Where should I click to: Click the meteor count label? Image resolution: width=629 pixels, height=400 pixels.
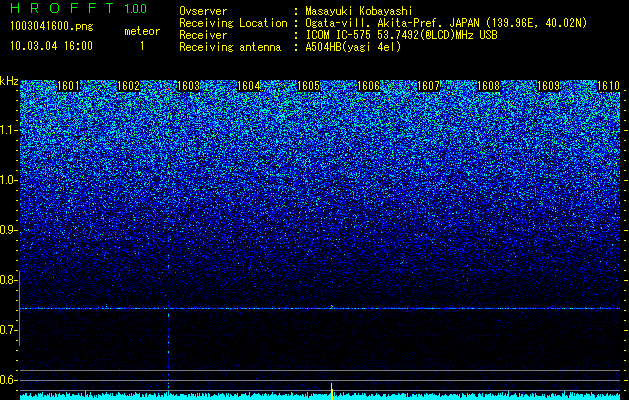coord(142,31)
